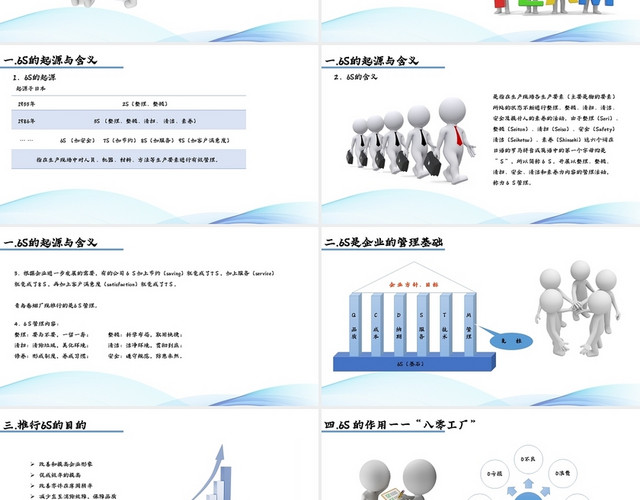Click the C 成本 pillar

tap(376, 324)
